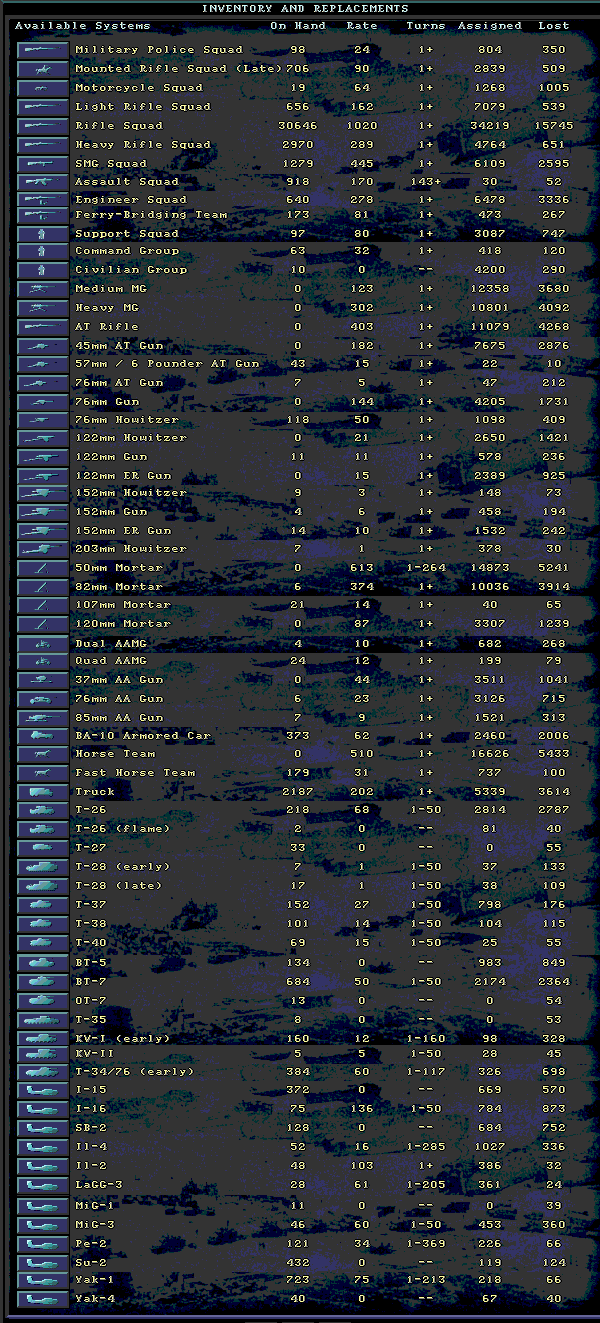The image size is (600, 1323).
Task: Click the KV-I (early) label
Action: [x=123, y=1039]
